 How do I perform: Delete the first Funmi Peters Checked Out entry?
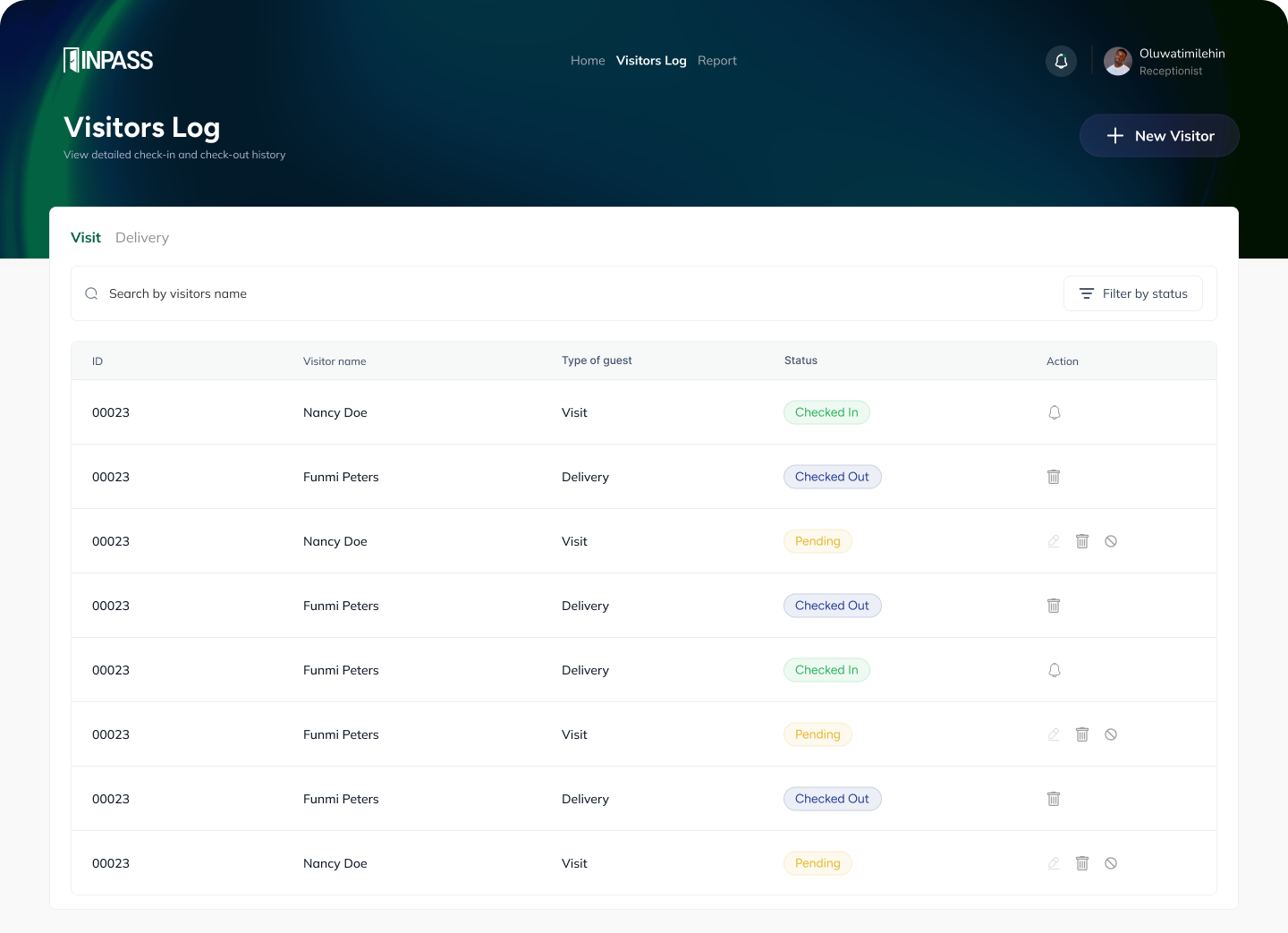(1054, 477)
